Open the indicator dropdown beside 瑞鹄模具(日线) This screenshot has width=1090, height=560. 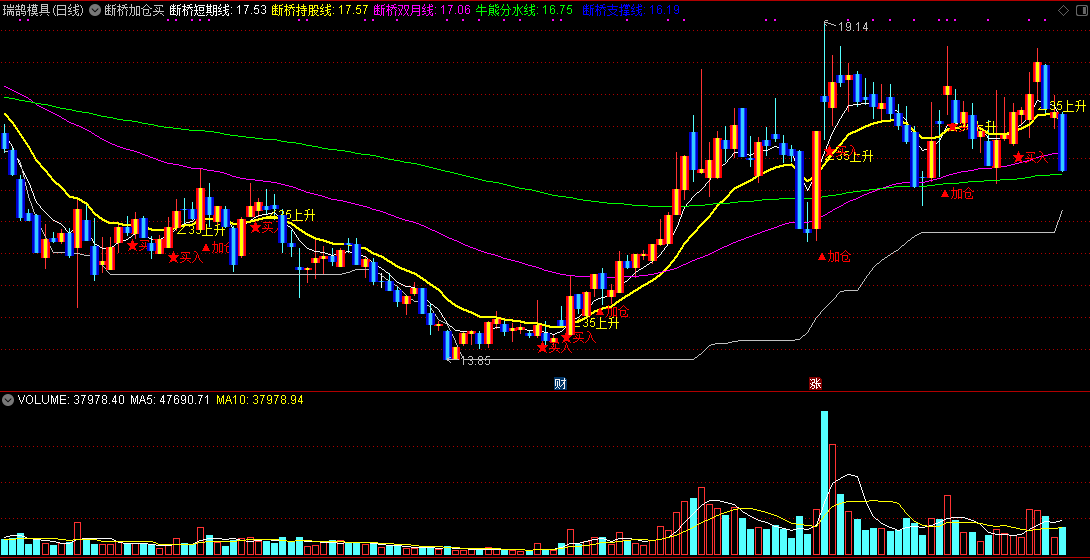coord(95,10)
